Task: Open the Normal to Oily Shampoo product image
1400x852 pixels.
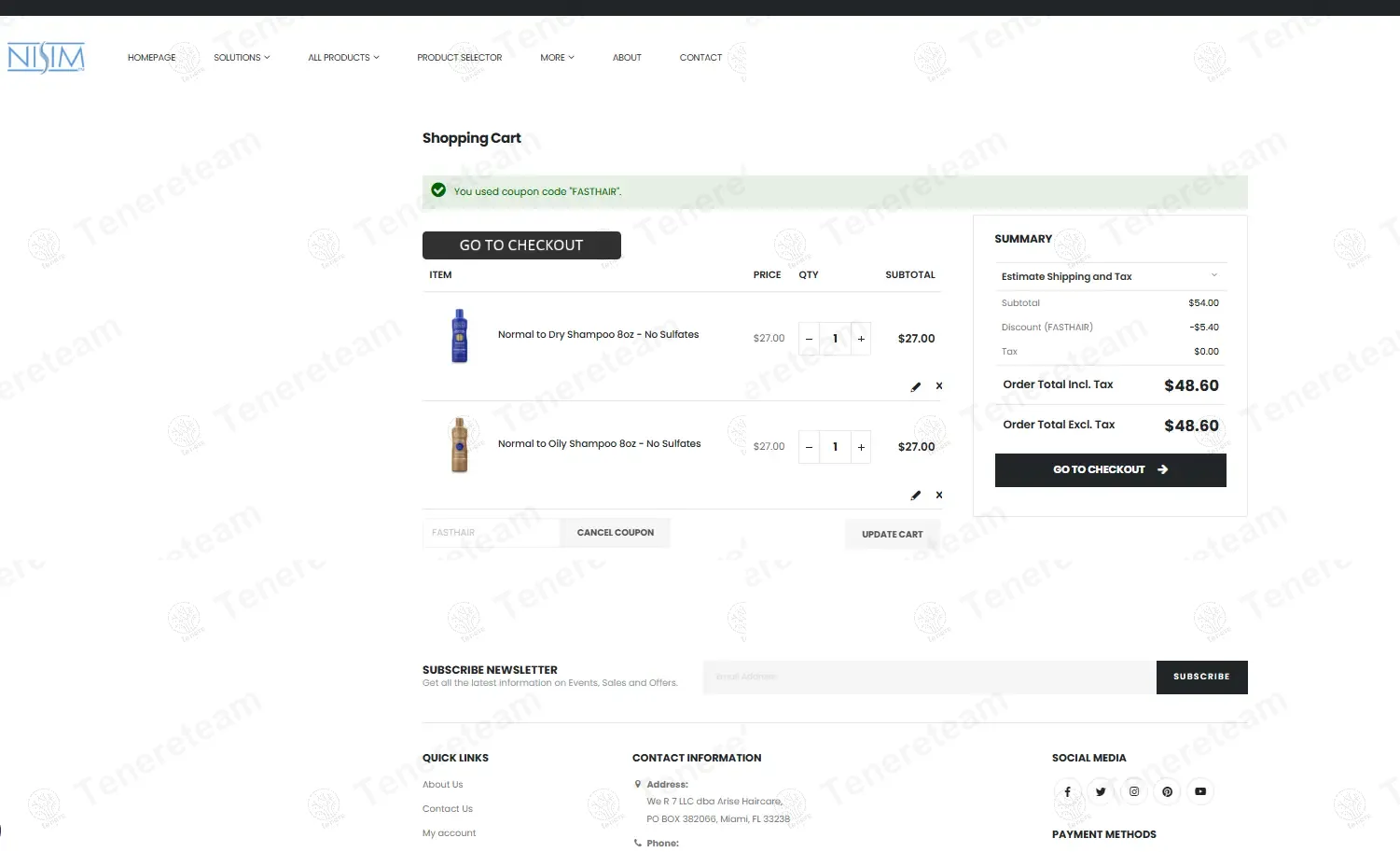Action: (459, 444)
